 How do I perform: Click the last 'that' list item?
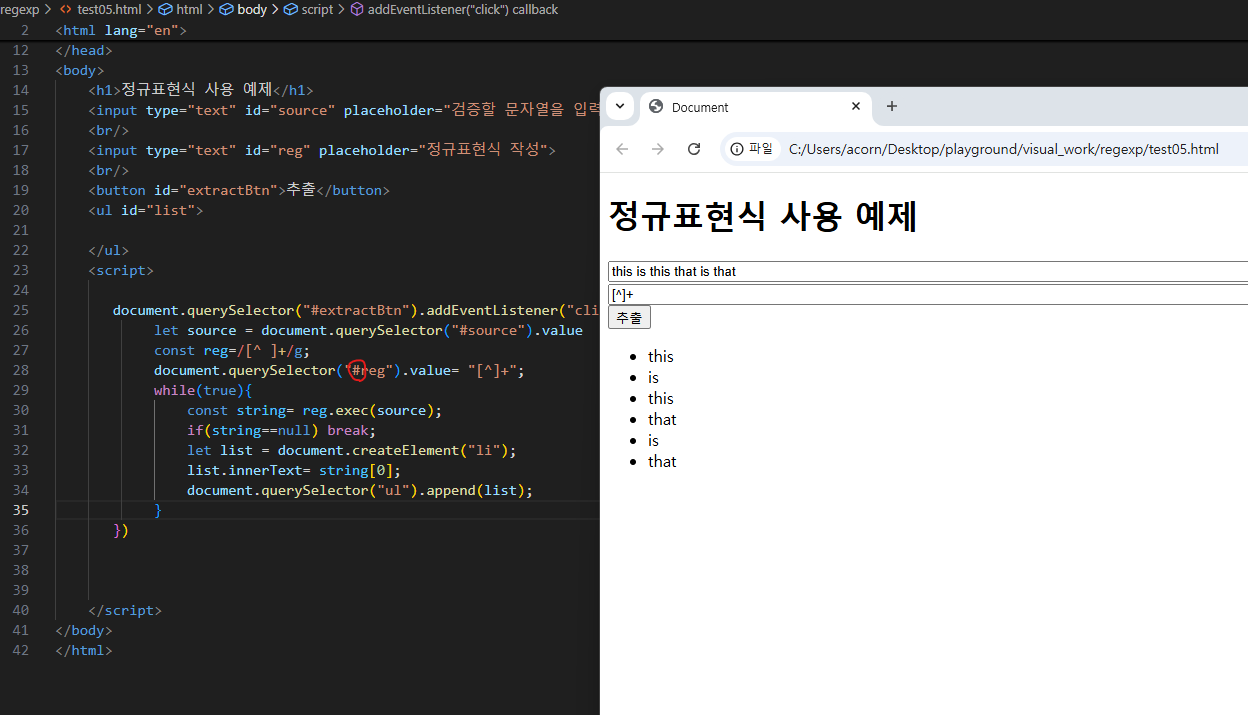[x=662, y=461]
